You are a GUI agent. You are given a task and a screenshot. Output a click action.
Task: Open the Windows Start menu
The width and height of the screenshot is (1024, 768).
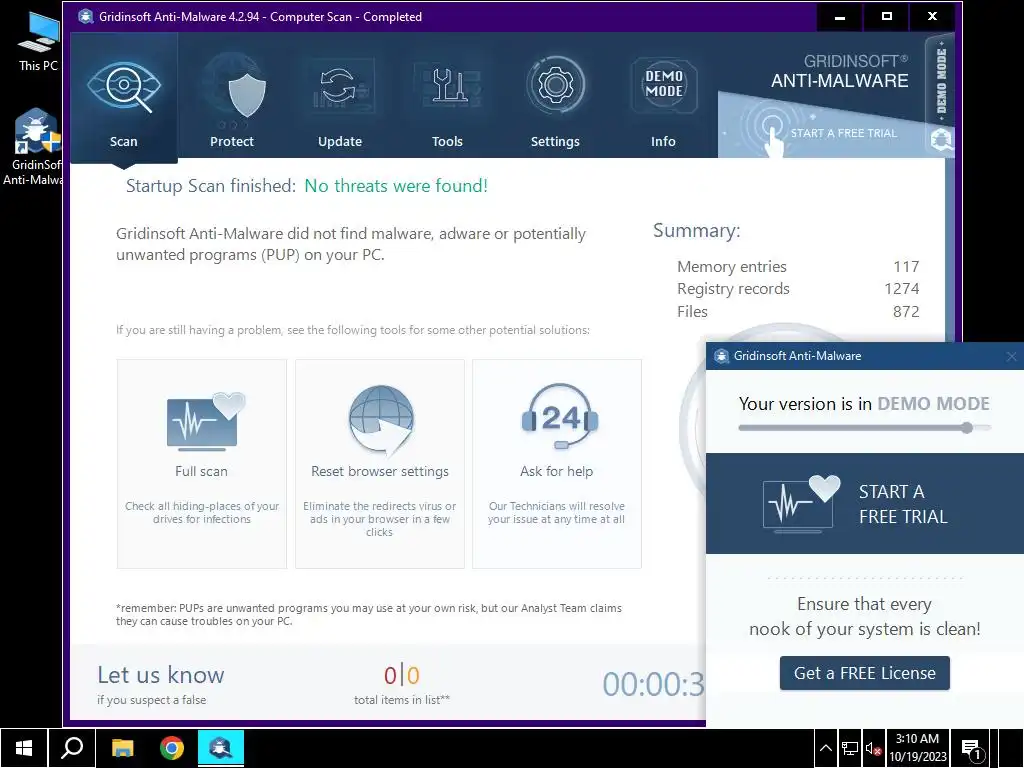(24, 748)
